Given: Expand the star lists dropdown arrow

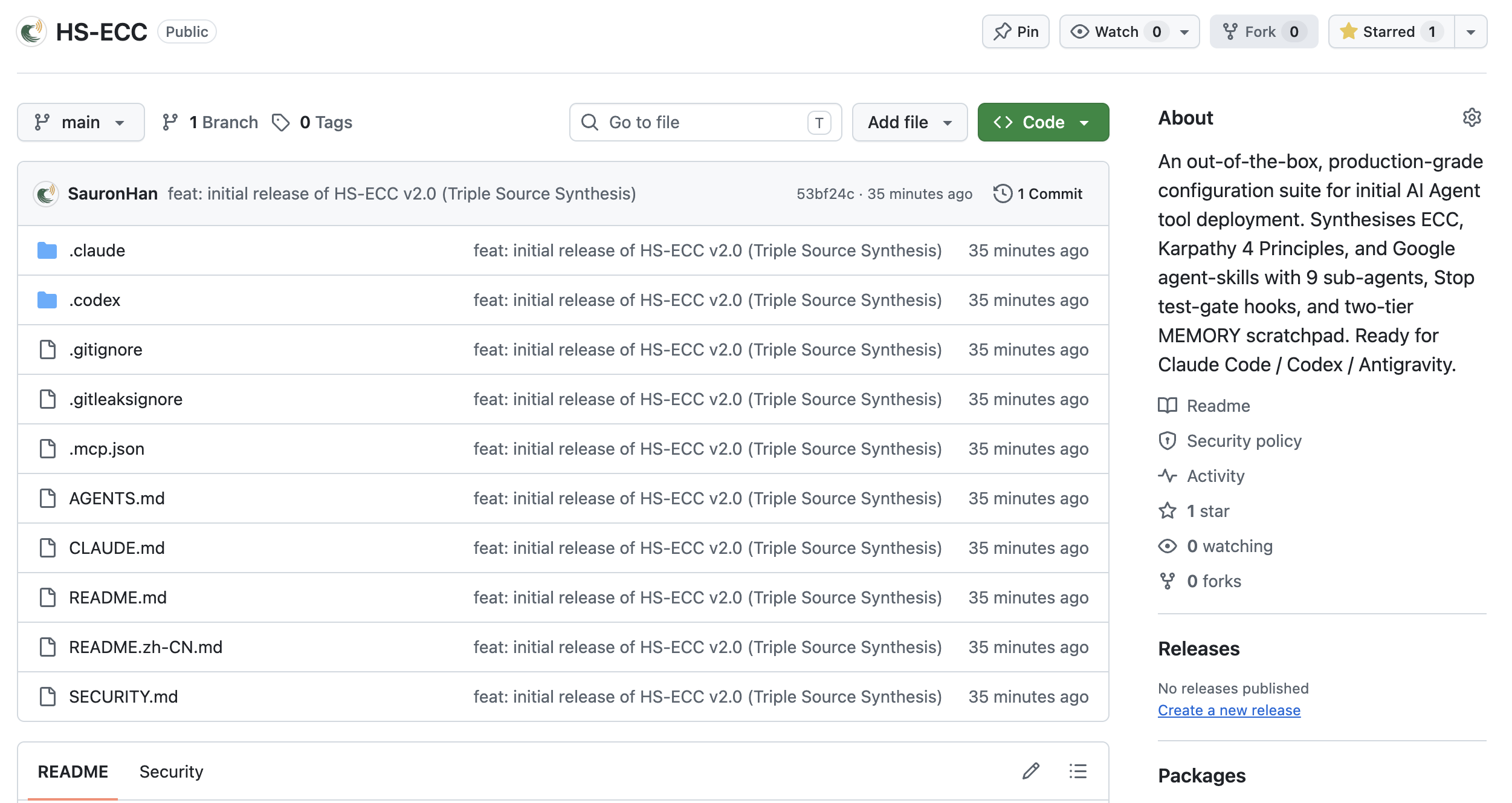Looking at the screenshot, I should (x=1471, y=31).
